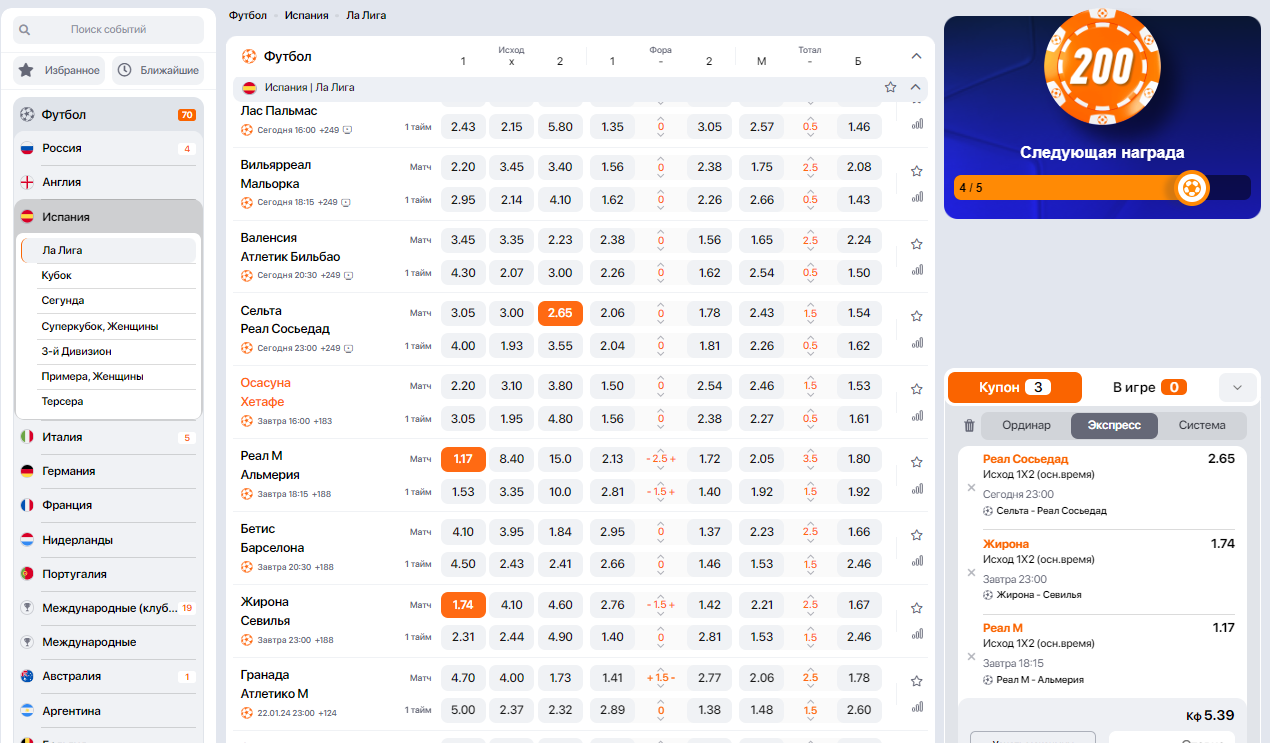1270x743 pixels.
Task: Open Международные (клубы) category
Action: [108, 608]
